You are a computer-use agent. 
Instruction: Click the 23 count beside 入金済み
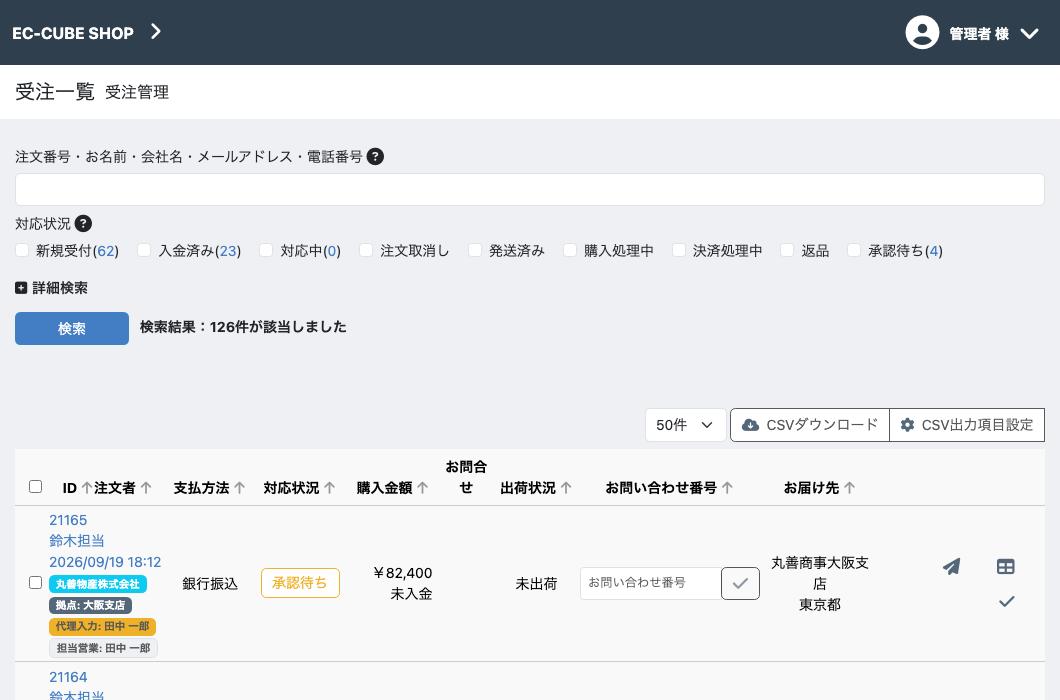pos(228,251)
